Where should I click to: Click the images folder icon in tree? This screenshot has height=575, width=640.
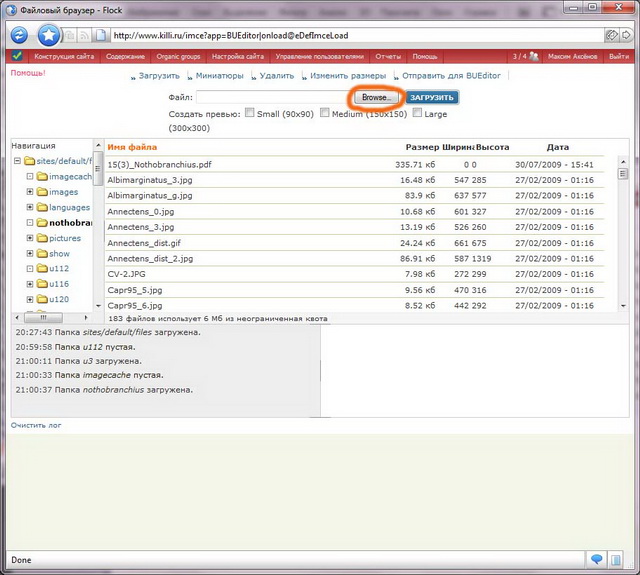point(42,192)
